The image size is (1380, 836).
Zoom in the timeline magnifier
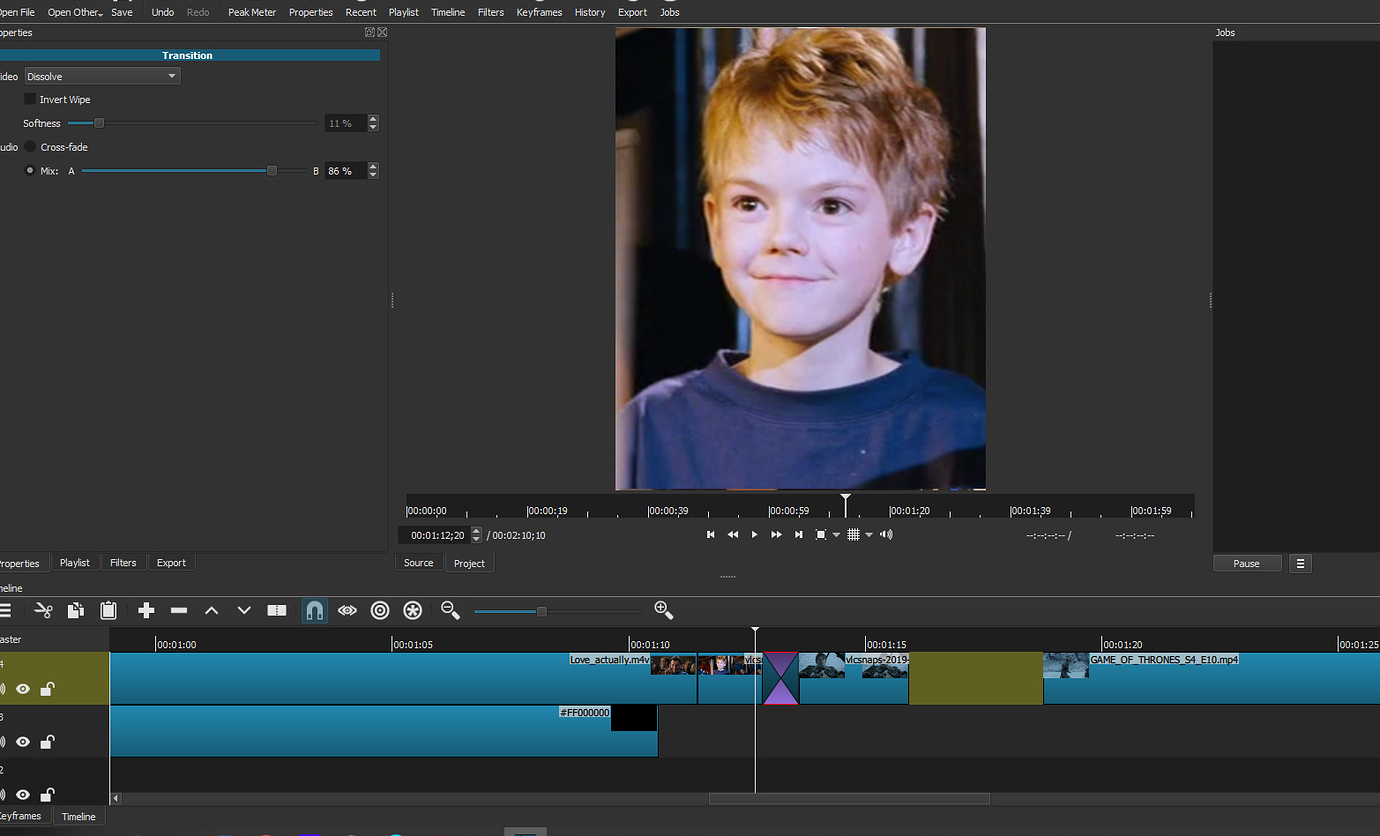[x=663, y=610]
